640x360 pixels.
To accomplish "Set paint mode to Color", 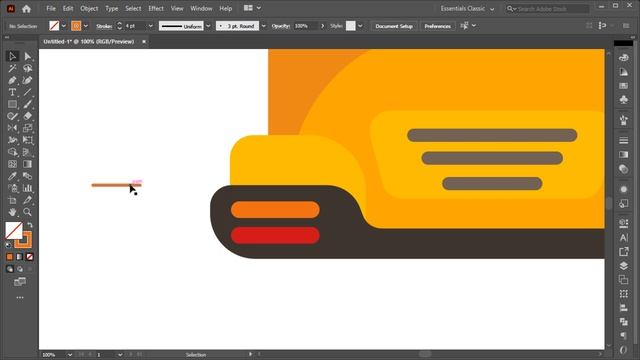I will [x=10, y=257].
